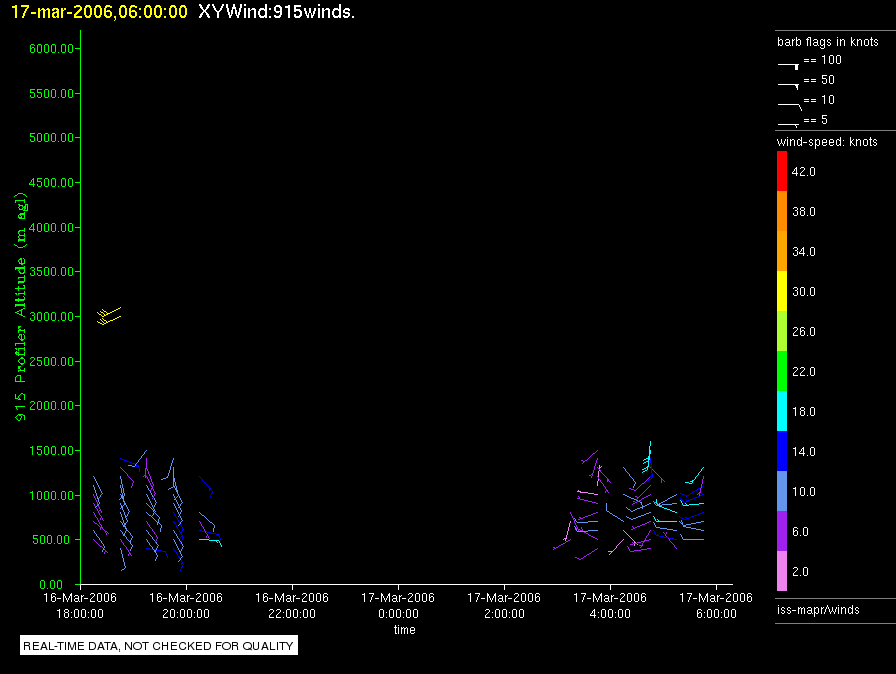
Task: Click the yellow-green 26.0 knots color band
Action: click(x=782, y=331)
